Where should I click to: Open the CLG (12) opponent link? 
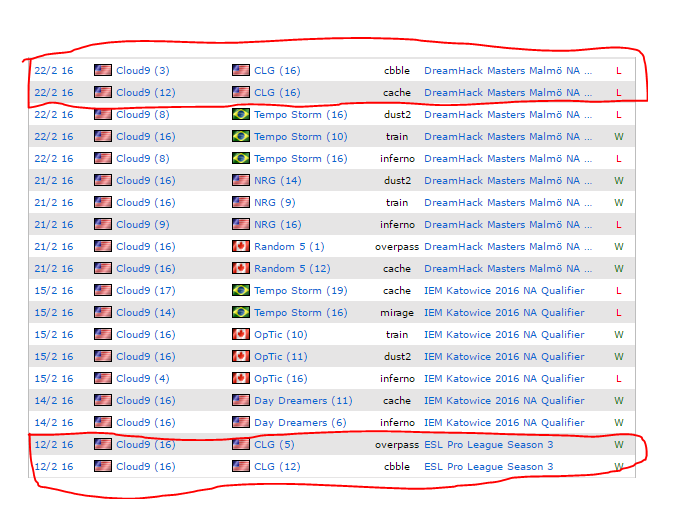click(x=277, y=467)
